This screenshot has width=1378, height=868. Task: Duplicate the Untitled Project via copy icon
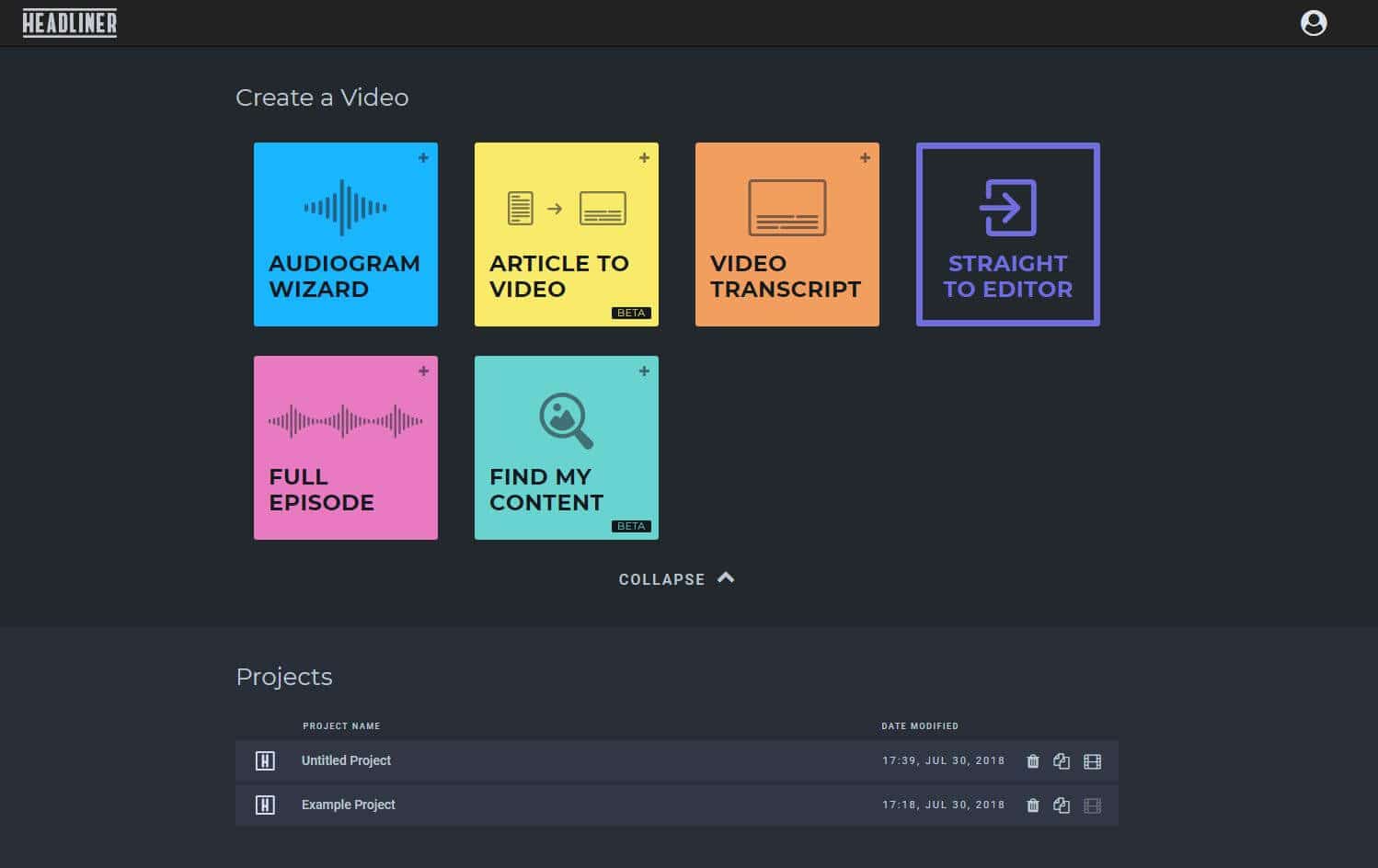tap(1062, 761)
